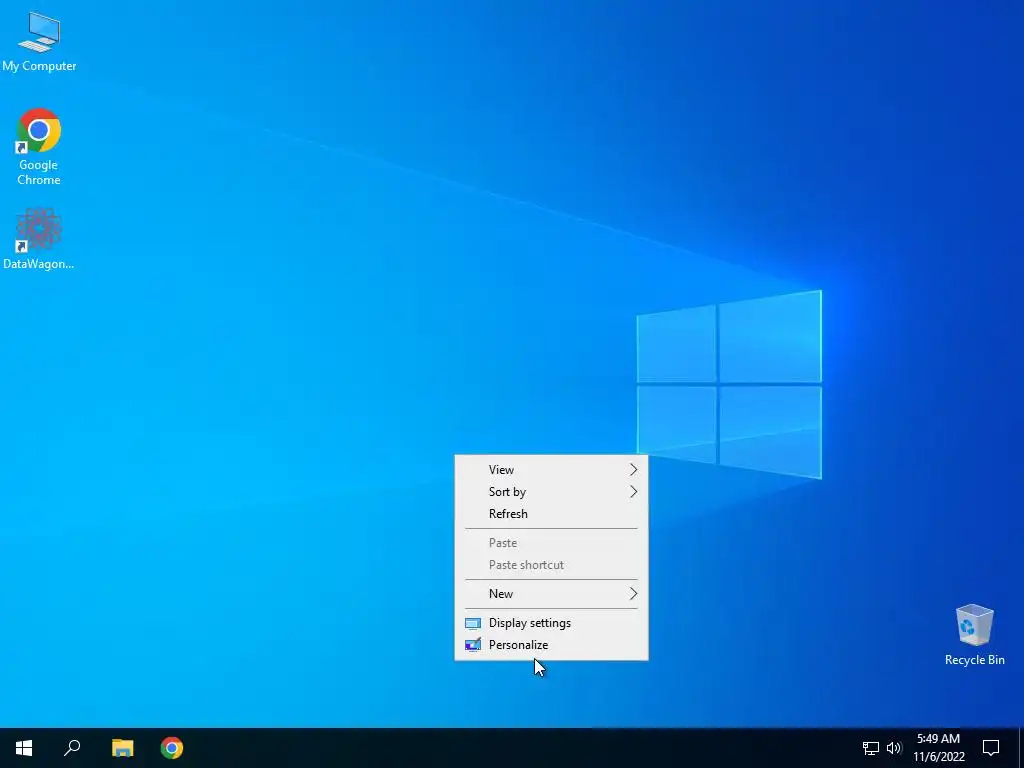
Task: Choose Refresh in the context menu
Action: 551,514
